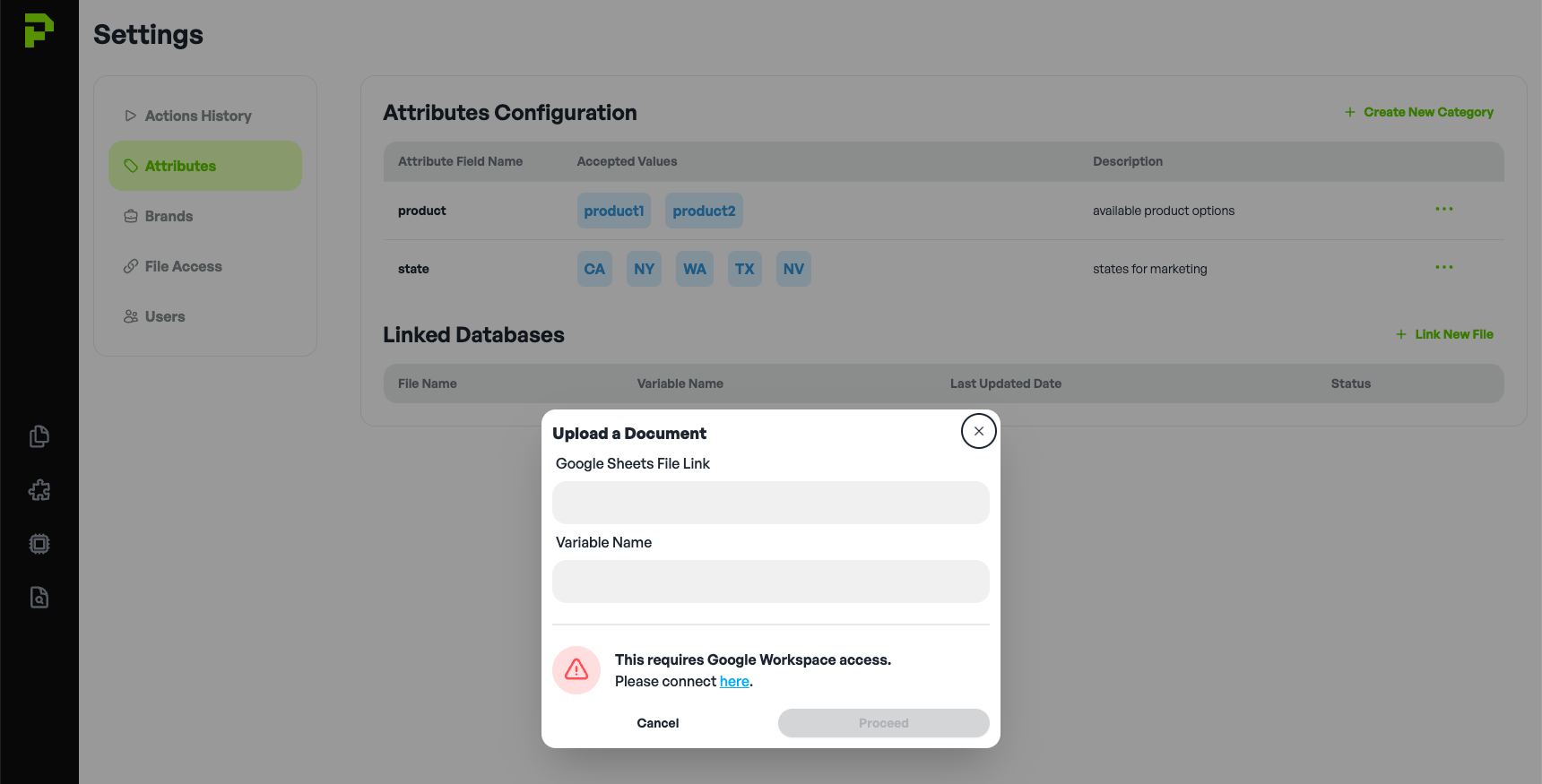Click the Create New Category button
The height and width of the screenshot is (784, 1542).
(1419, 112)
